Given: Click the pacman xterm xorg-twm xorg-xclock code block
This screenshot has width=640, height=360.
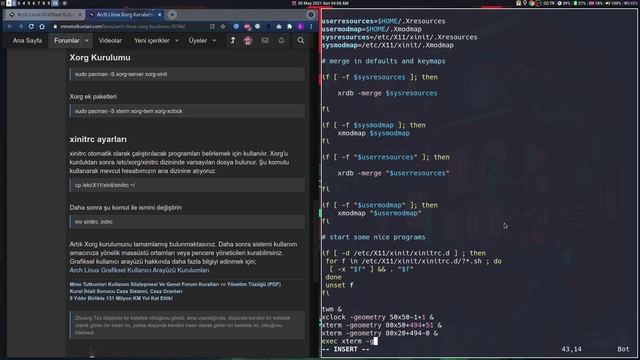Looking at the screenshot, I should 187,111.
